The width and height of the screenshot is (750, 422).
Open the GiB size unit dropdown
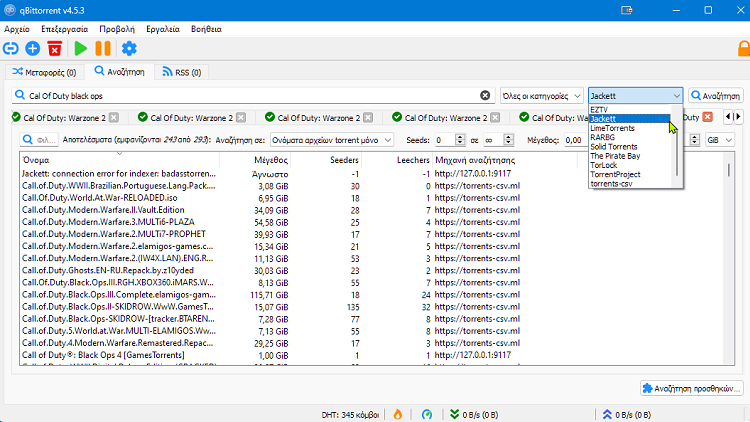tap(719, 140)
